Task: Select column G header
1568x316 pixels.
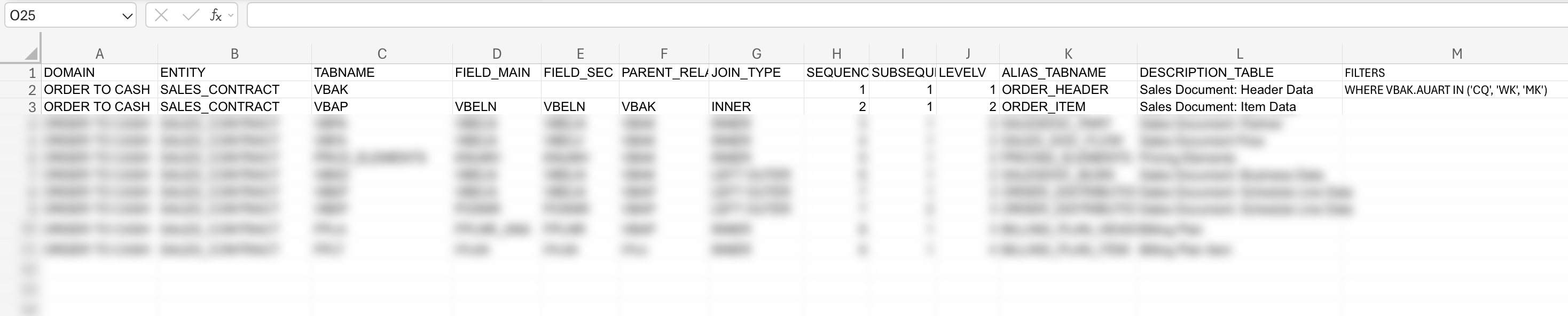Action: (756, 54)
